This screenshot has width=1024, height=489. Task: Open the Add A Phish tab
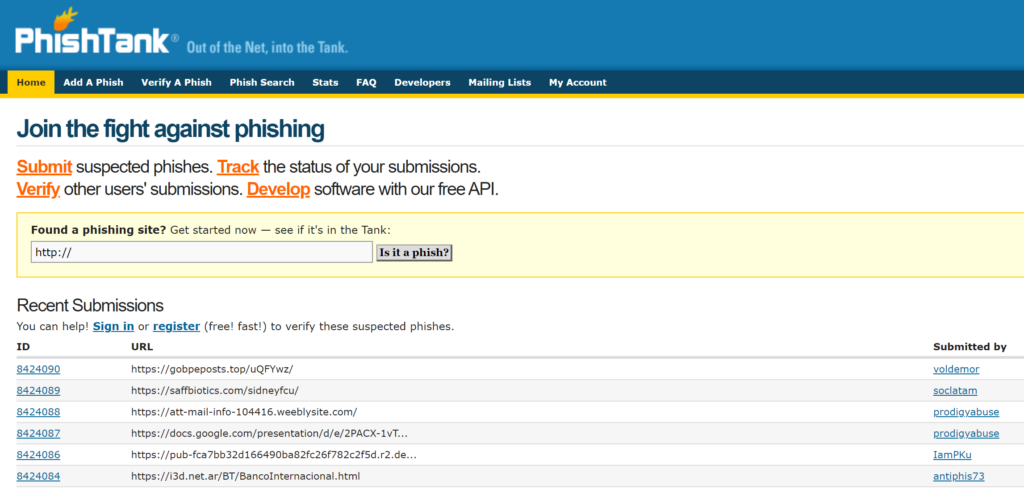point(93,82)
